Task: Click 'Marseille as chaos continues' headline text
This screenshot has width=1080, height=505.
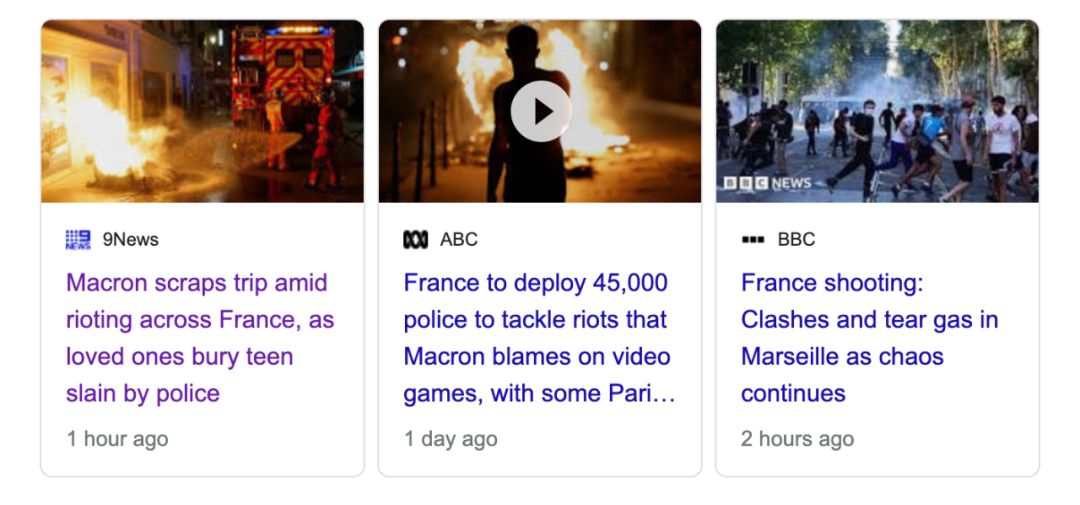Action: pos(842,375)
